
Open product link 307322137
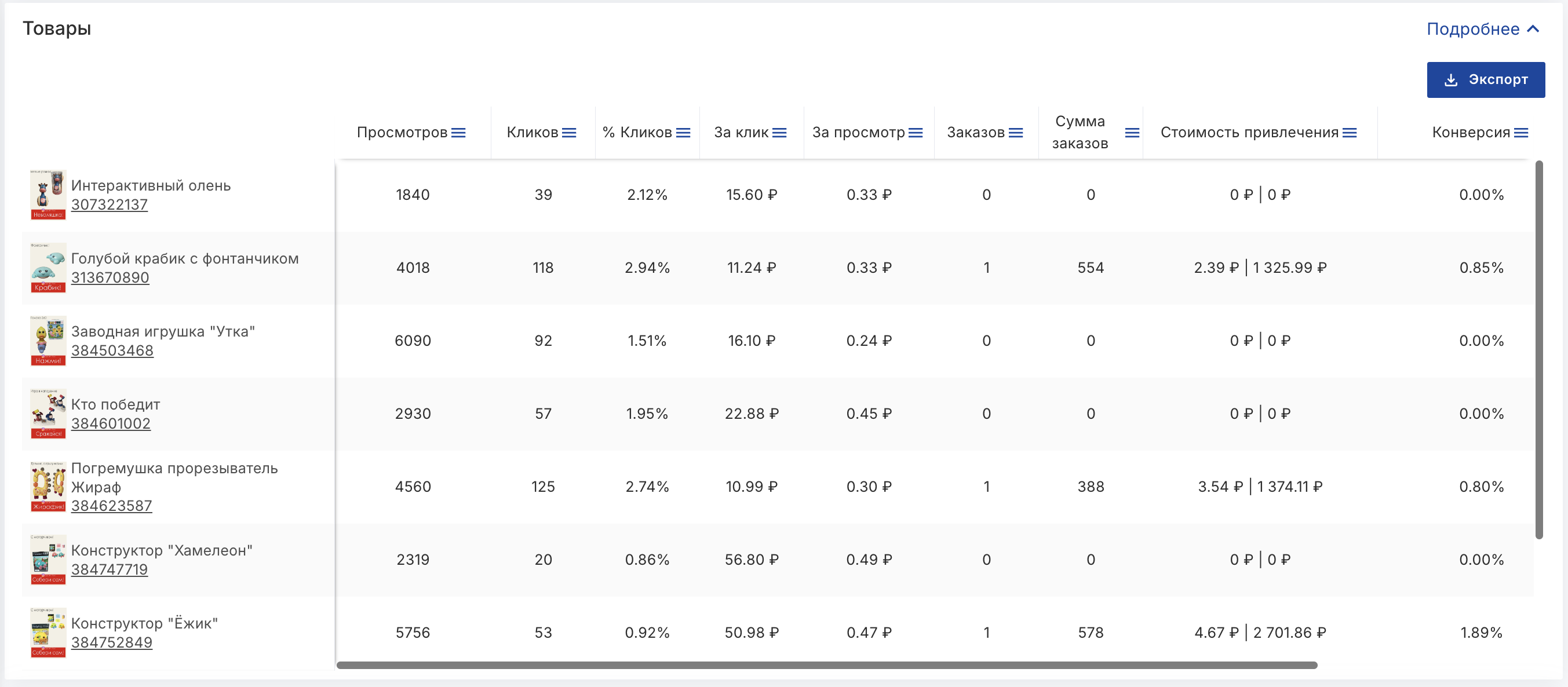point(110,205)
